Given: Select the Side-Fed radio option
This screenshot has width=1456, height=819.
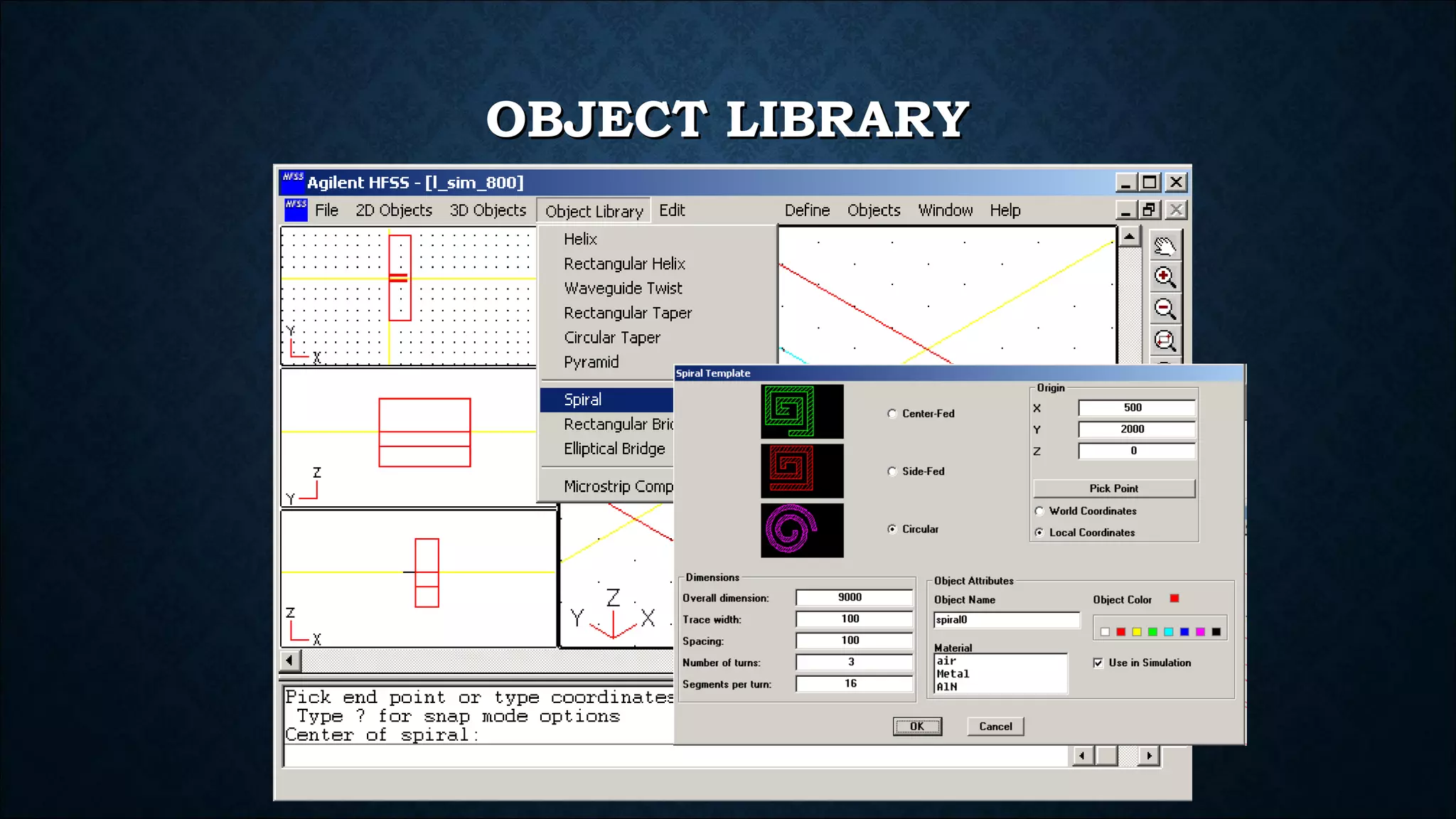Looking at the screenshot, I should tap(892, 471).
